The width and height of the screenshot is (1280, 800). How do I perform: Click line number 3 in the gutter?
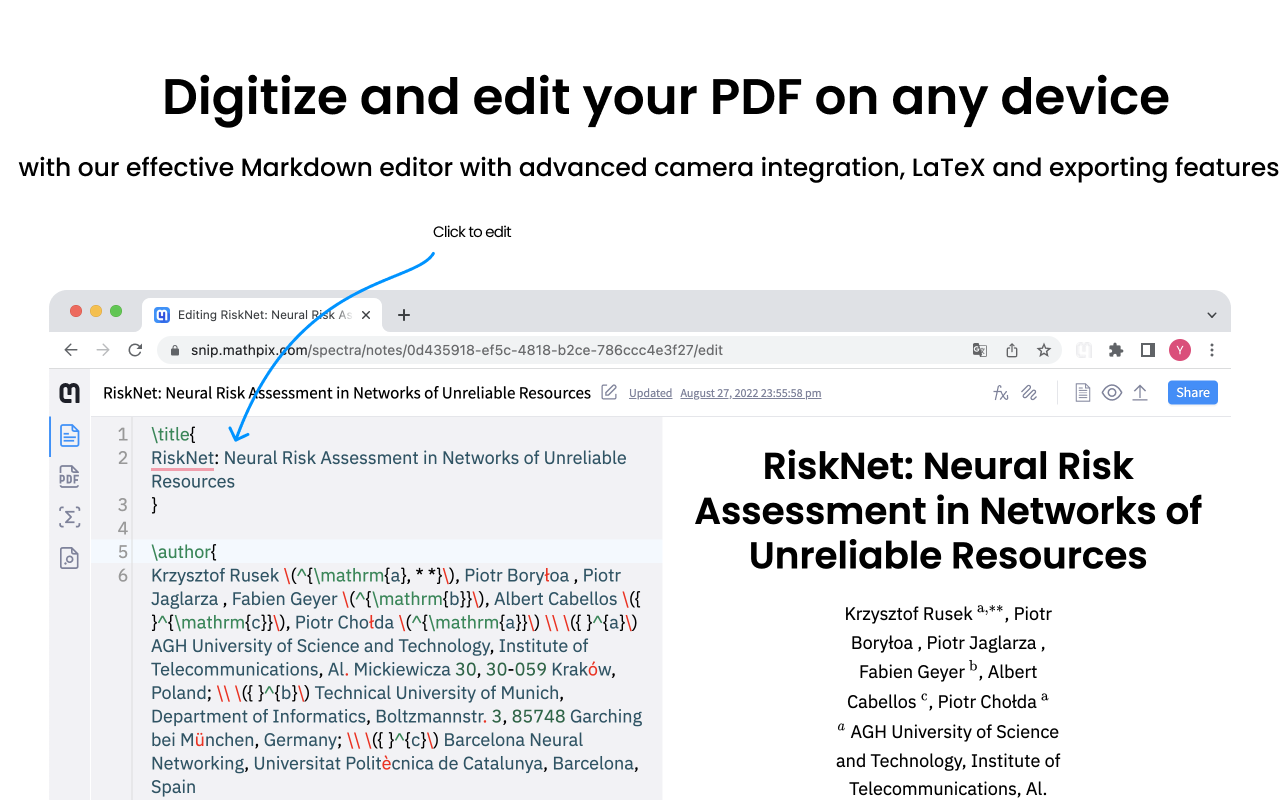[x=122, y=505]
